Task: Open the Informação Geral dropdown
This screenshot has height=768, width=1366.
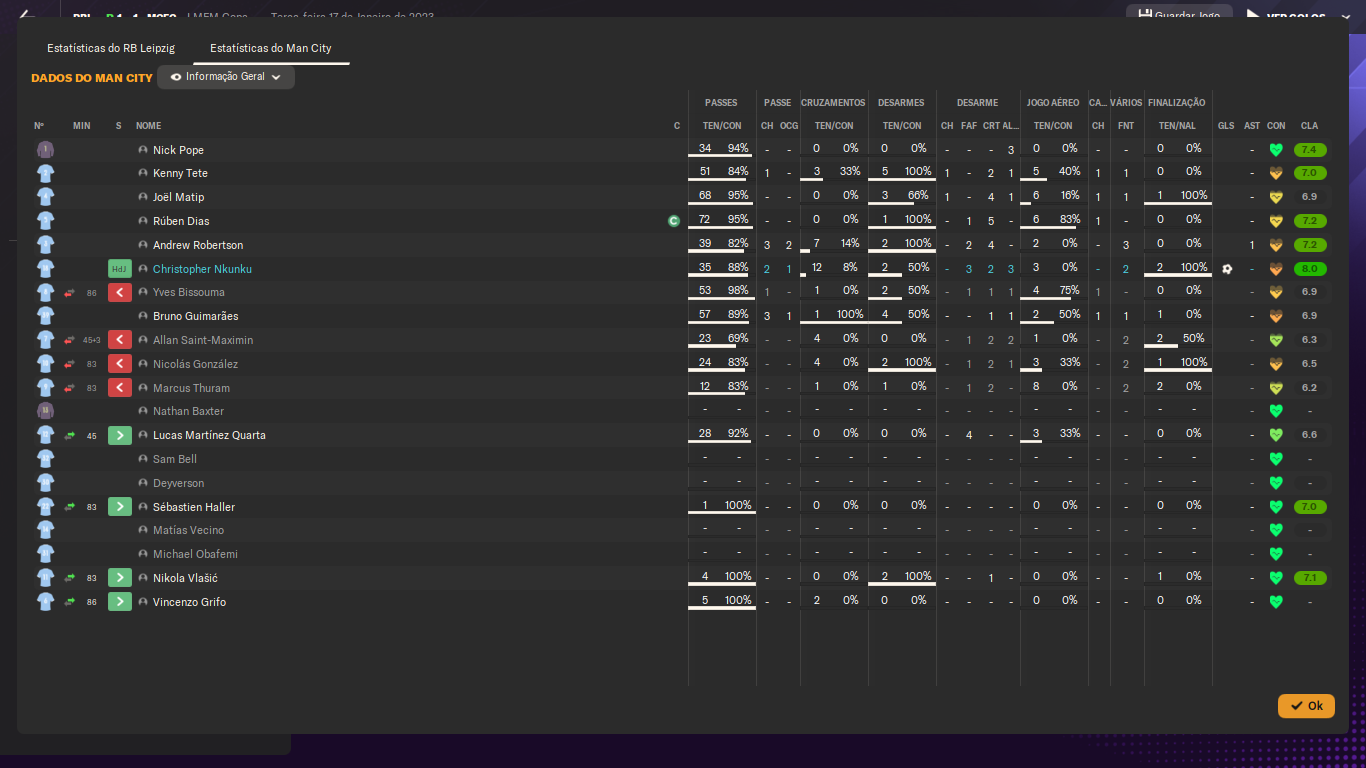Action: (x=226, y=77)
